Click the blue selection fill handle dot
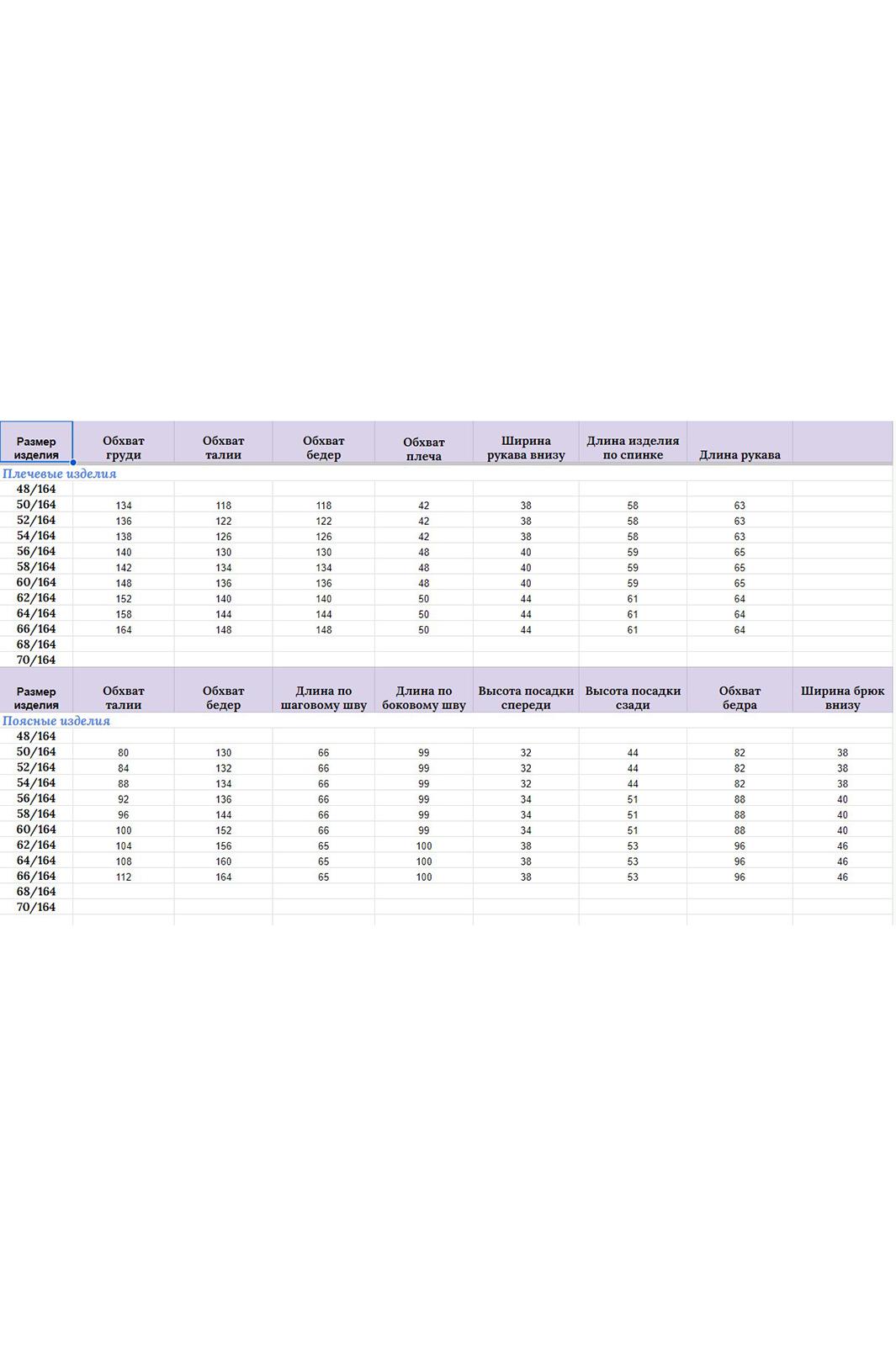Viewport: 896px width, 1346px height. click(x=73, y=462)
